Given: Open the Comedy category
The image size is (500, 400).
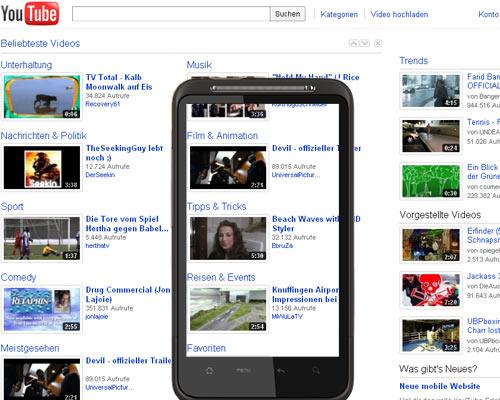Looking at the screenshot, I should pos(18,277).
